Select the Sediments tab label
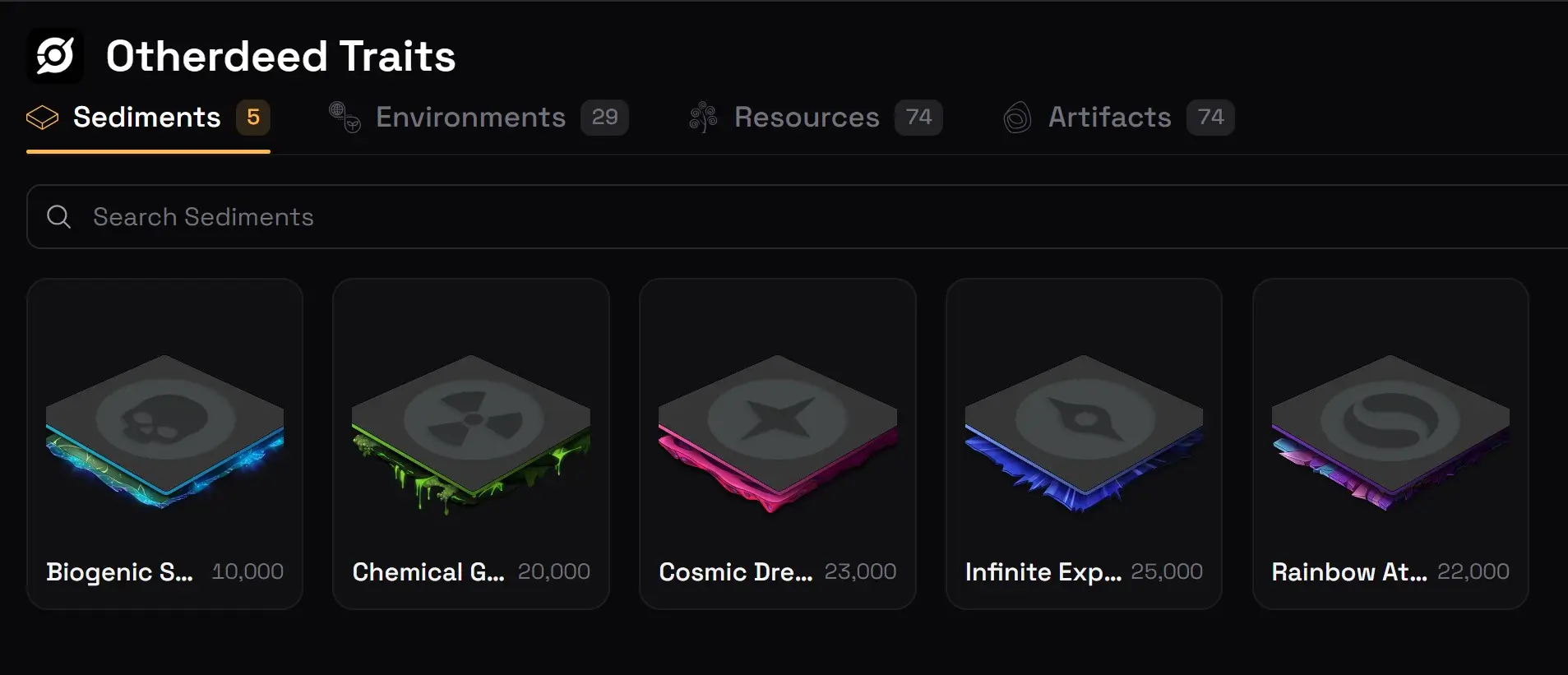The image size is (1568, 675). click(x=147, y=118)
